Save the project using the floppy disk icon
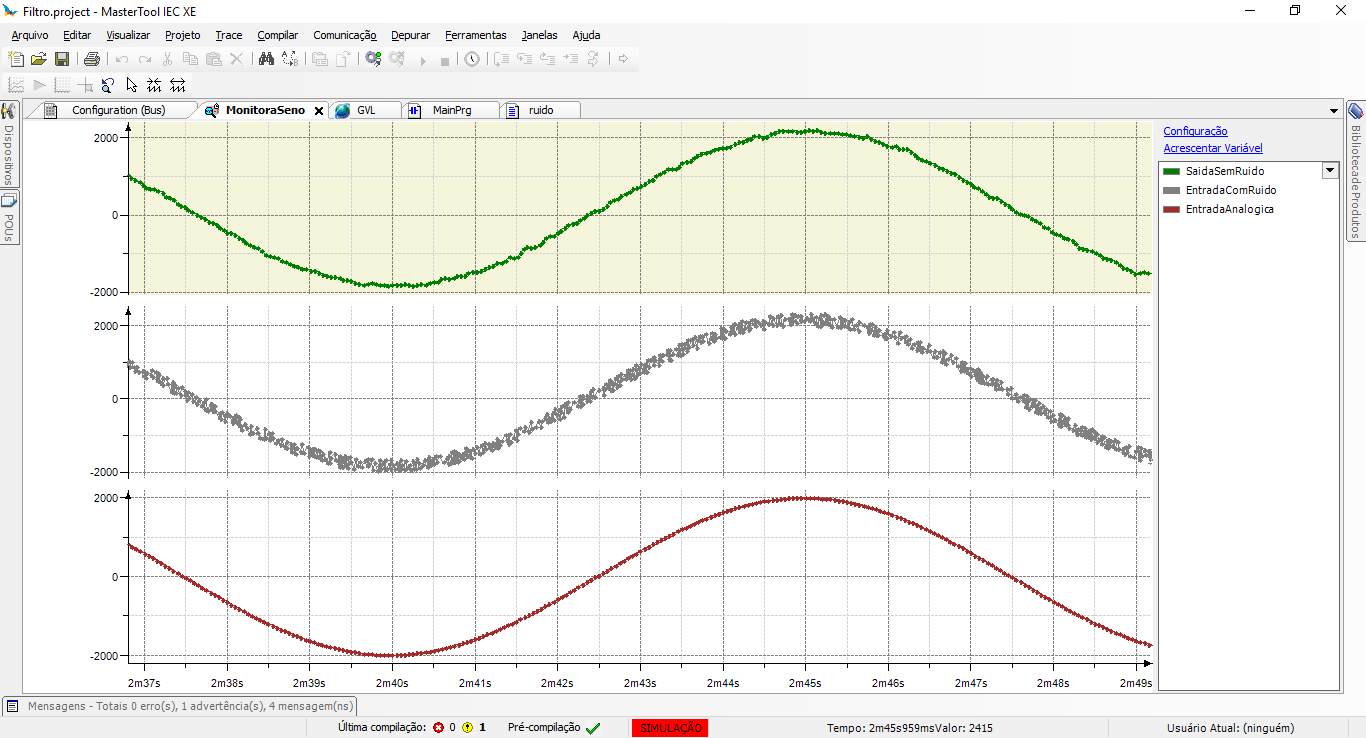1366x738 pixels. pos(62,59)
